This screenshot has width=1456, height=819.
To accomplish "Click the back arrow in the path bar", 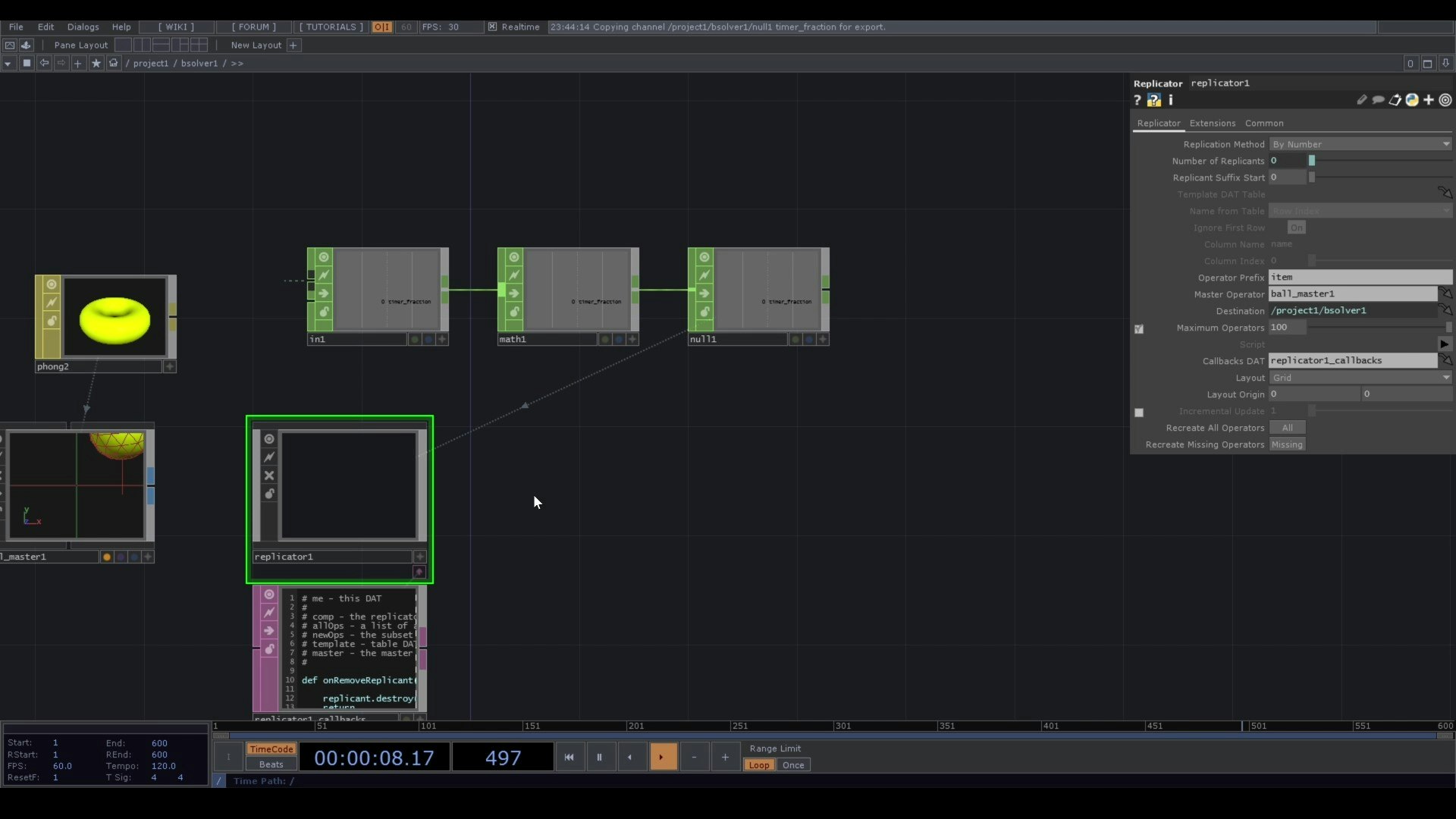I will 43,63.
